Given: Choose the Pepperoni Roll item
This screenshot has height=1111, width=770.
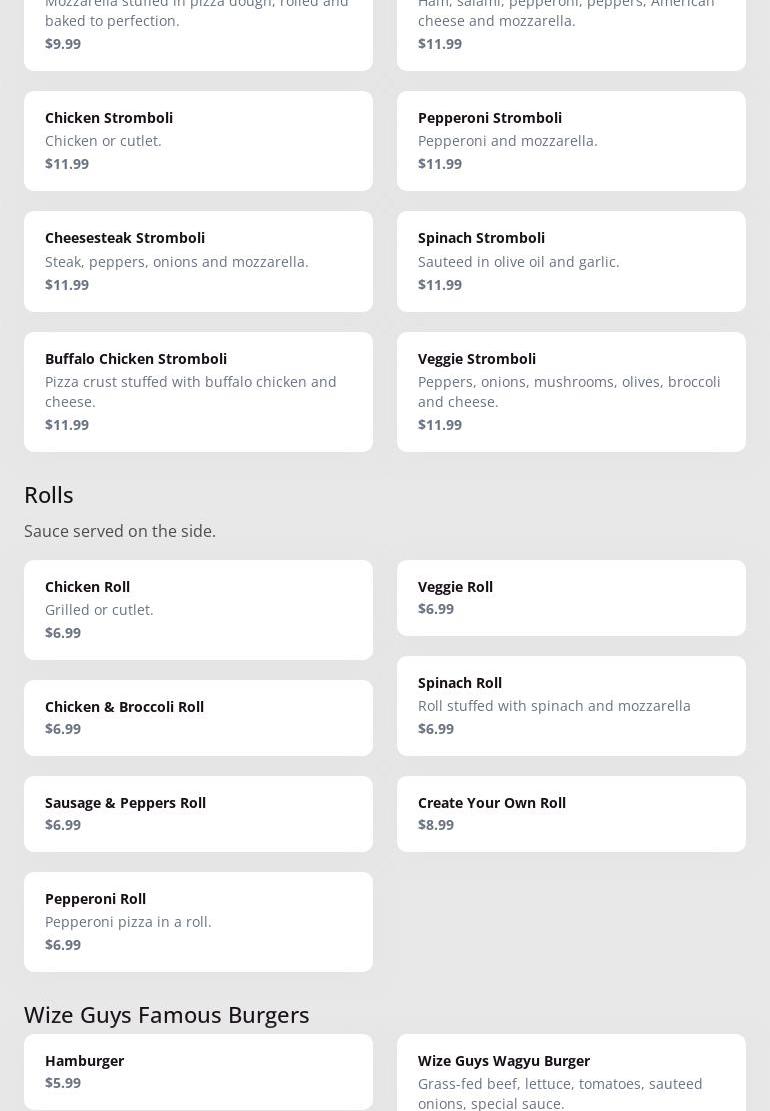Looking at the screenshot, I should (x=198, y=921).
